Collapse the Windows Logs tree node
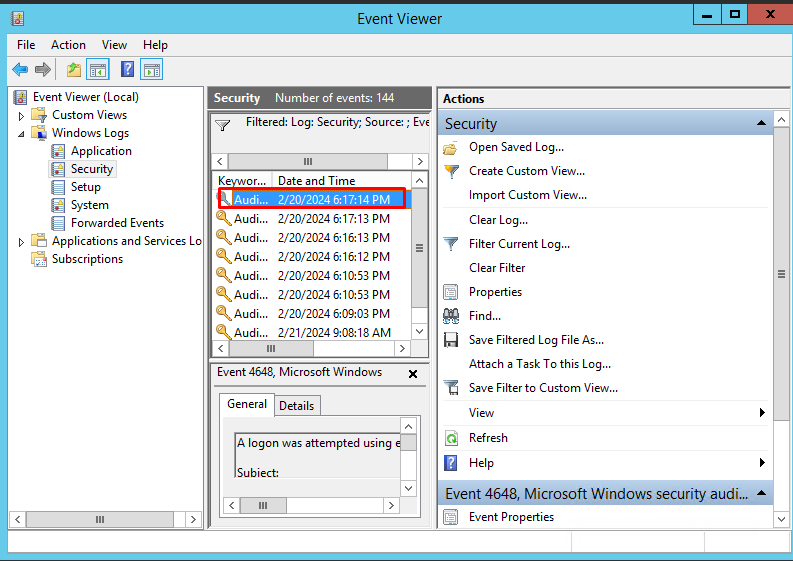Screen dimensions: 793x561 click(21, 133)
